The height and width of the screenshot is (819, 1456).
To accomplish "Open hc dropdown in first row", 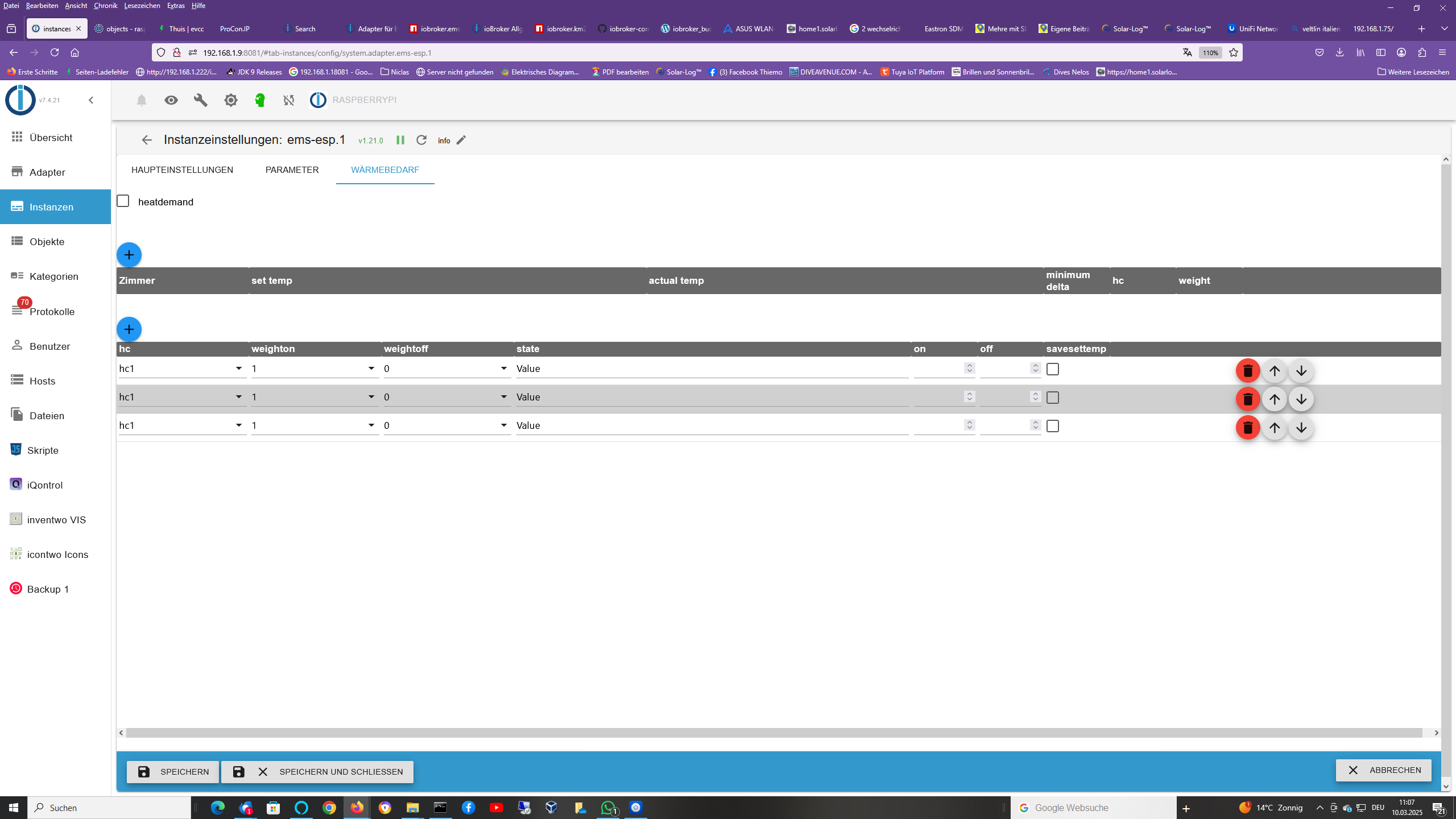I will point(182,369).
